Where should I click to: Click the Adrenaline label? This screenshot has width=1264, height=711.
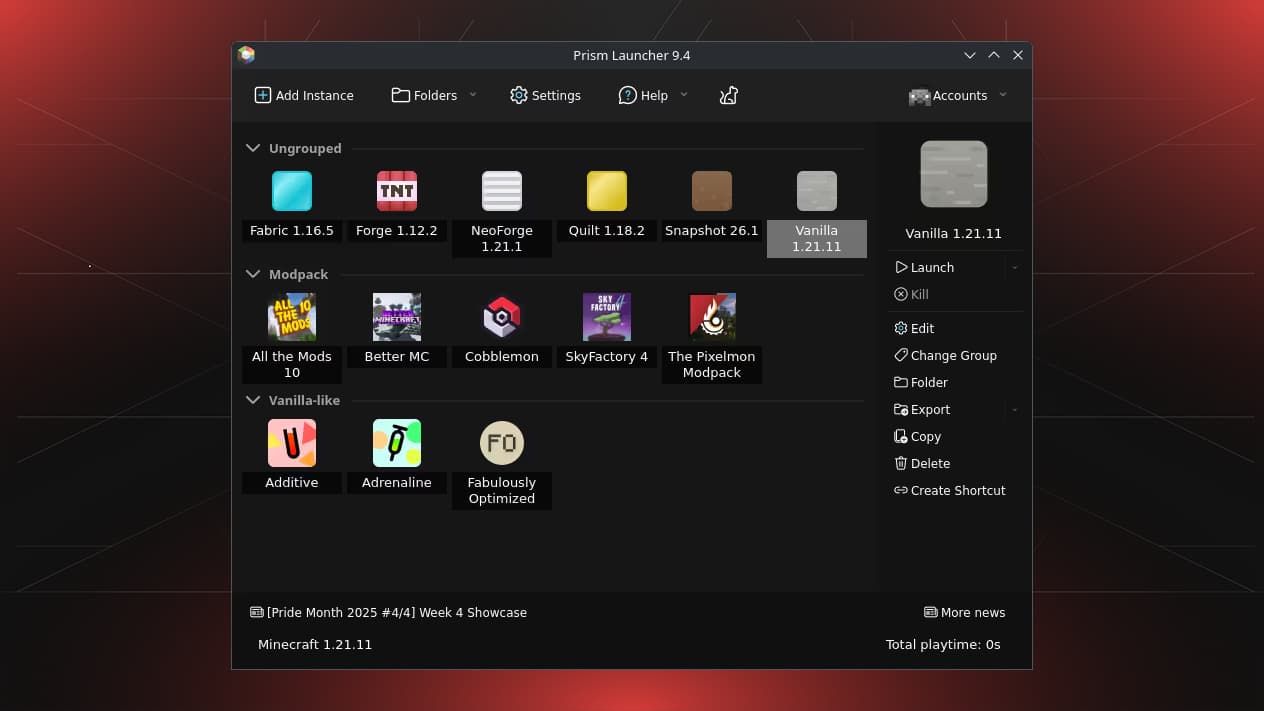pyautogui.click(x=397, y=482)
